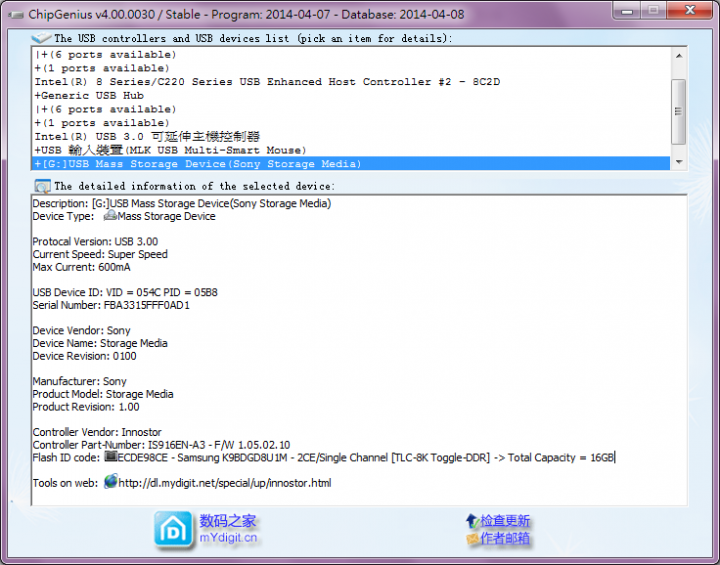The image size is (720, 565).
Task: Click the globe icon next to Tools on web
Action: (111, 482)
